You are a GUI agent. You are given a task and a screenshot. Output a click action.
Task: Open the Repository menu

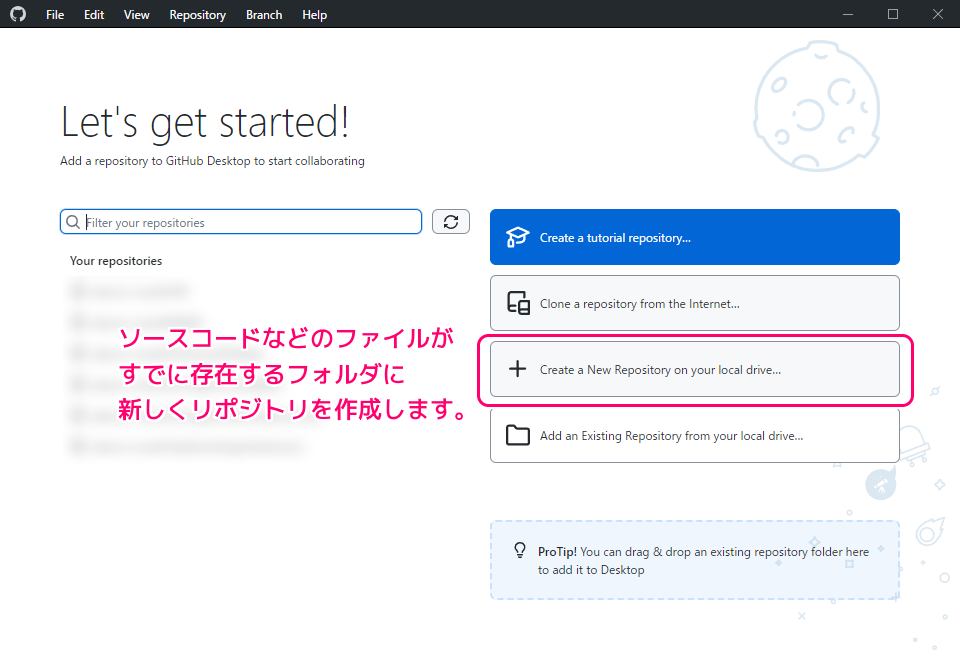[x=197, y=15]
